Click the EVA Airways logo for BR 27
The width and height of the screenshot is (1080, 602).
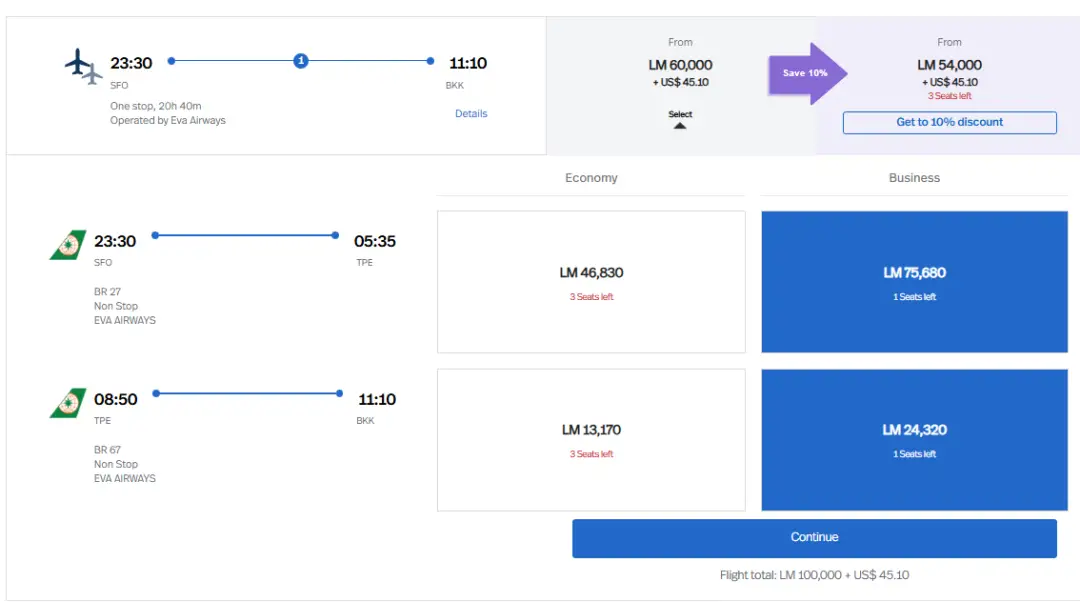coord(68,245)
